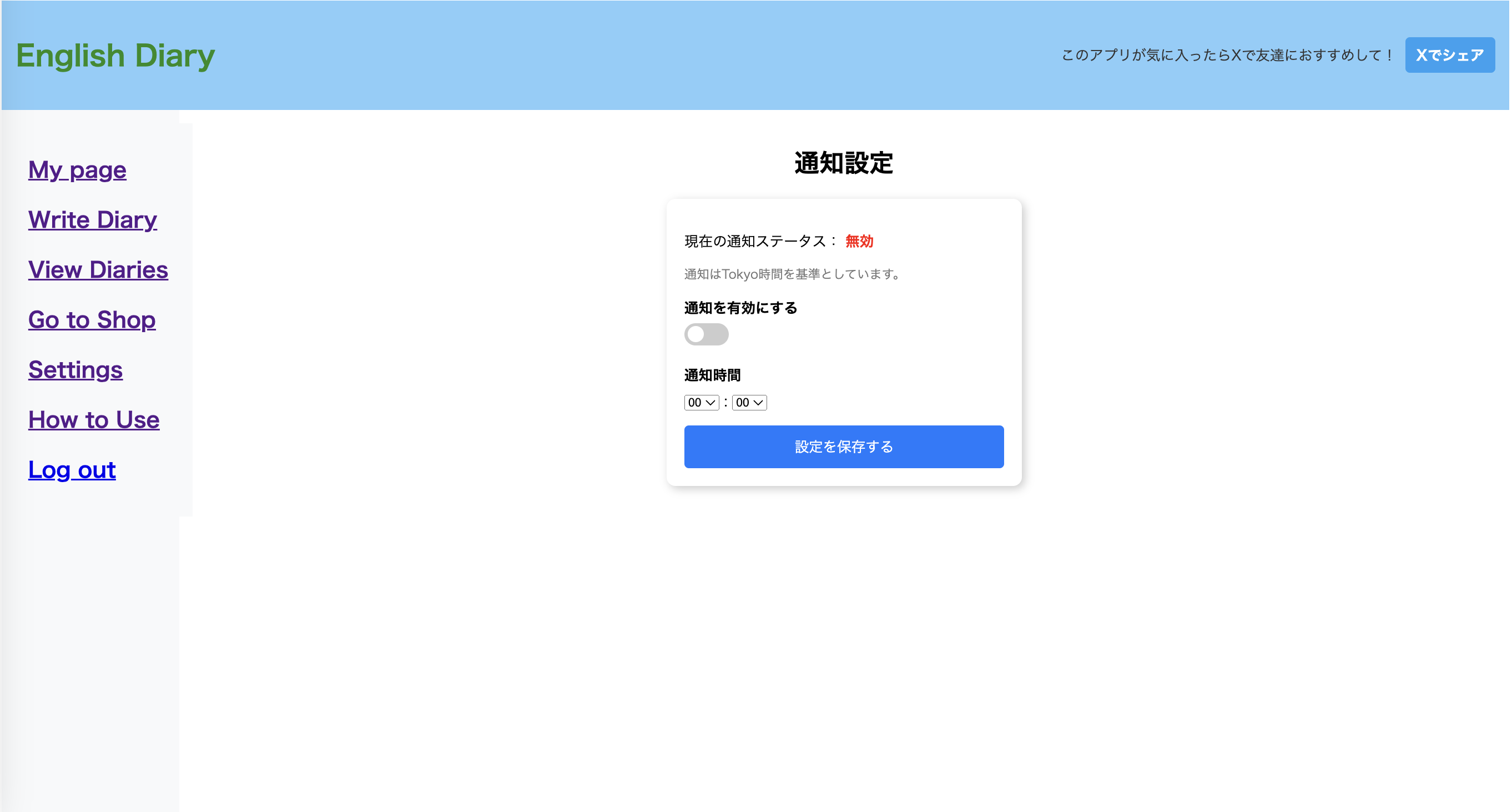Click the Log out link
1512x812 pixels.
tap(72, 470)
